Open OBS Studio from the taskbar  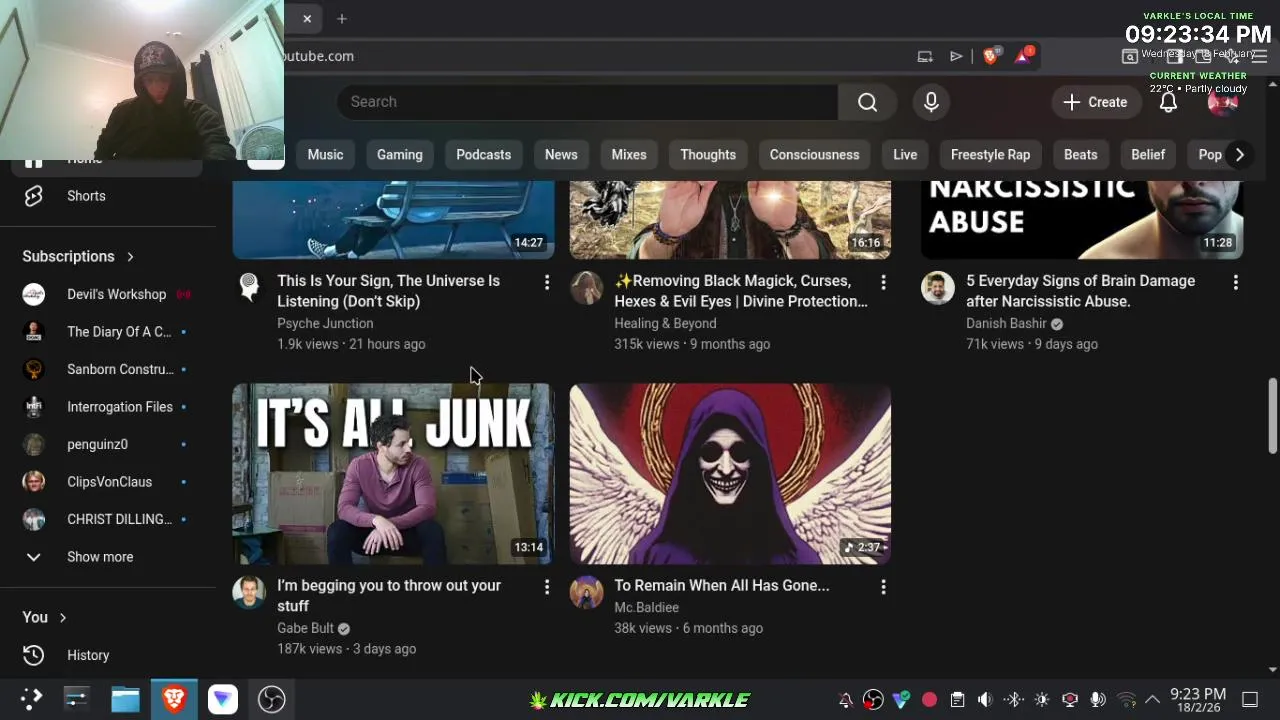271,699
